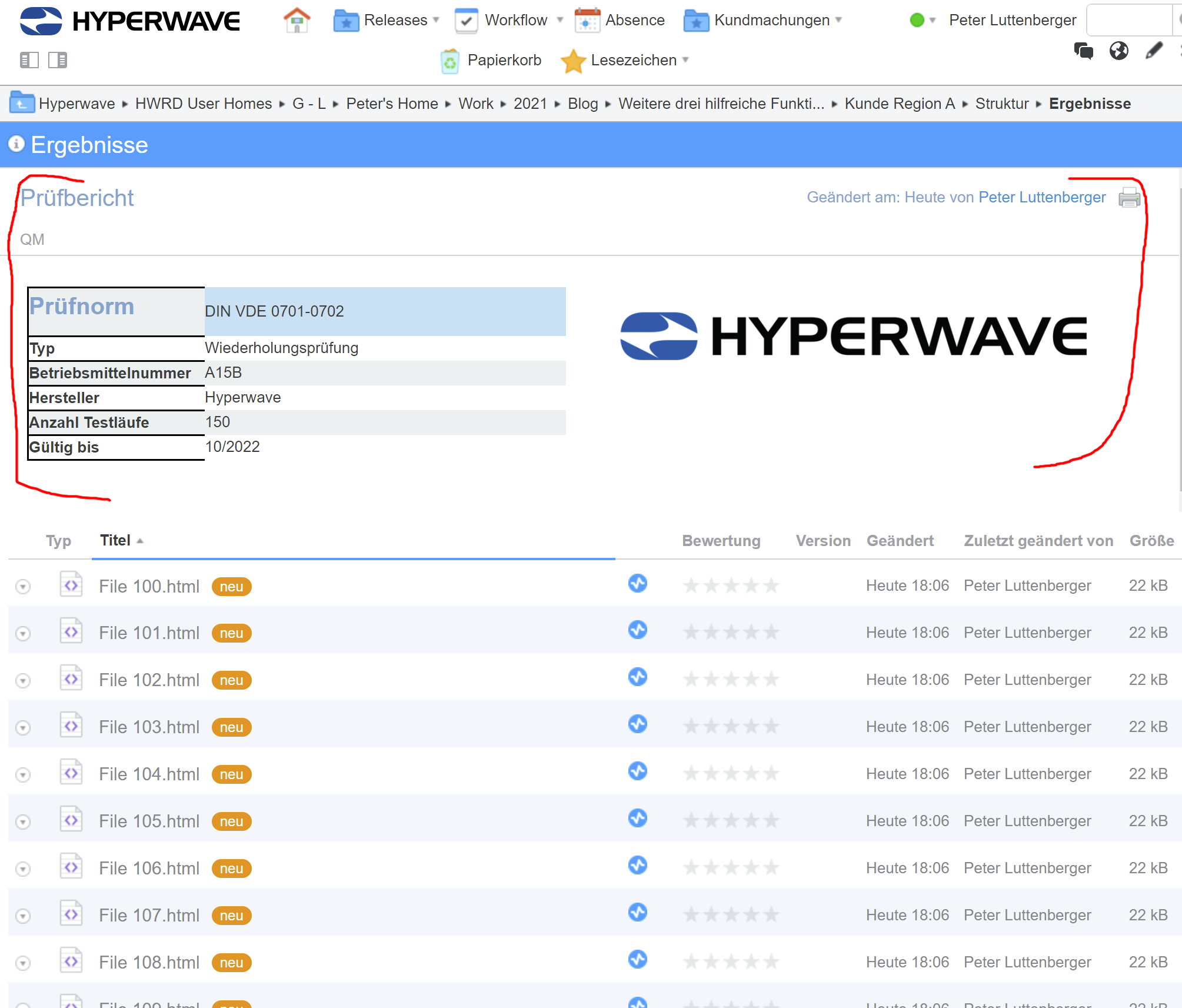This screenshot has height=1008, width=1182.
Task: Navigate to the 2021 breadcrumb
Action: pos(530,104)
